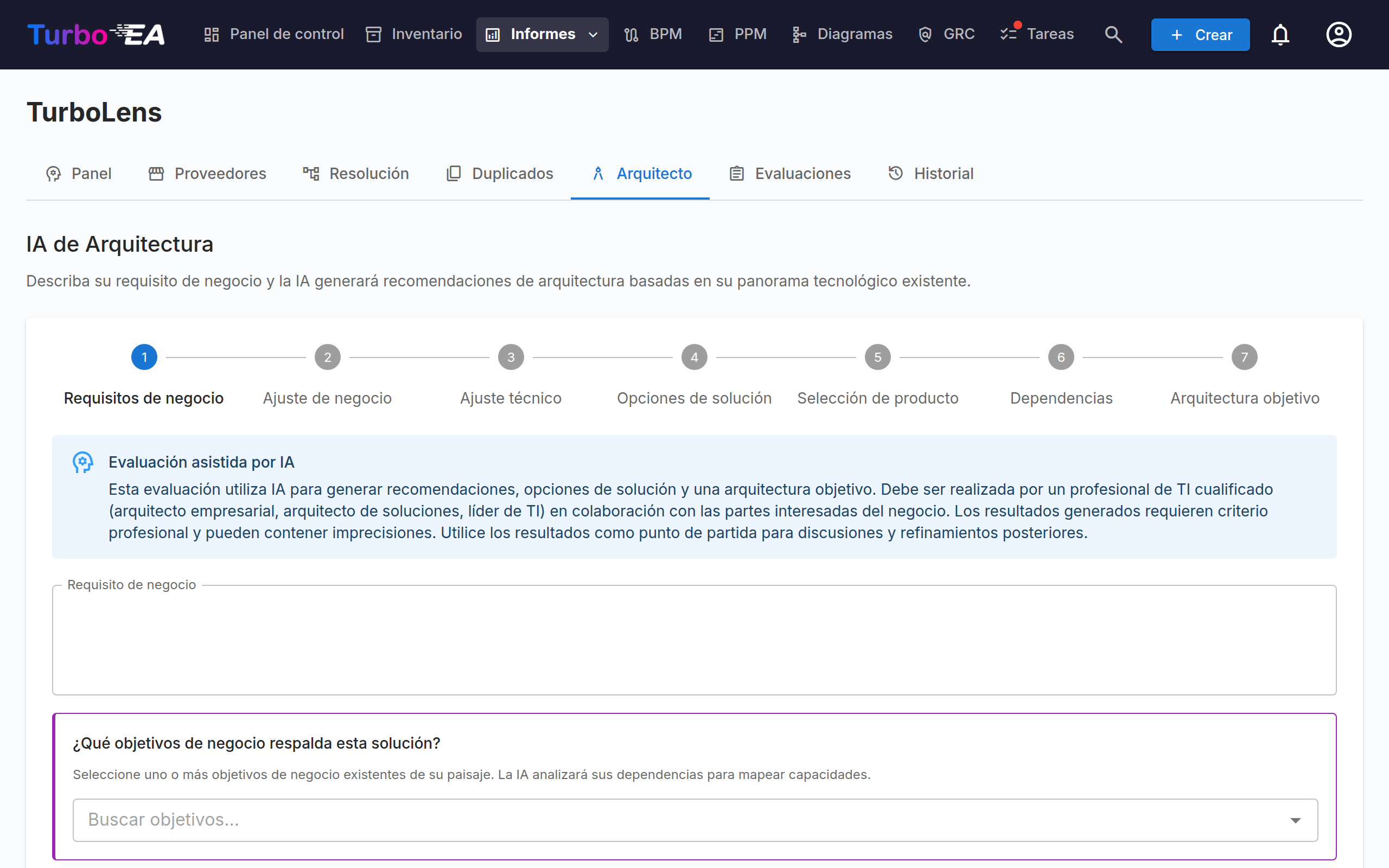Select step 5 Selección de producto

pos(877,375)
